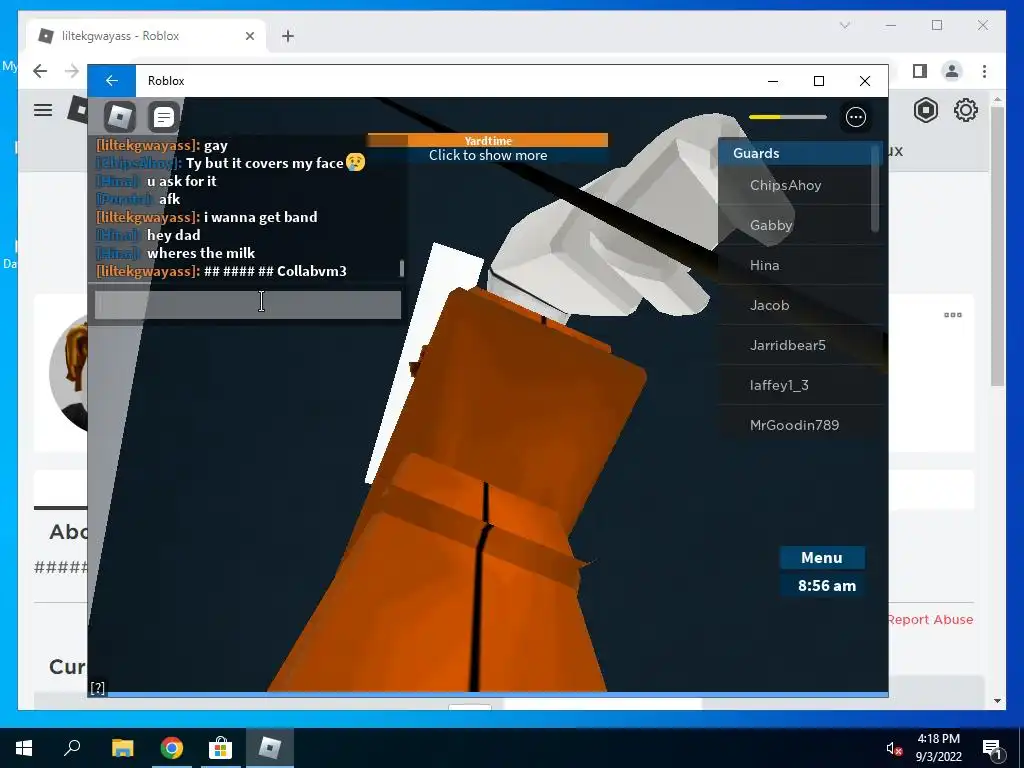Click the Yardtime progress bar

[x=488, y=140]
